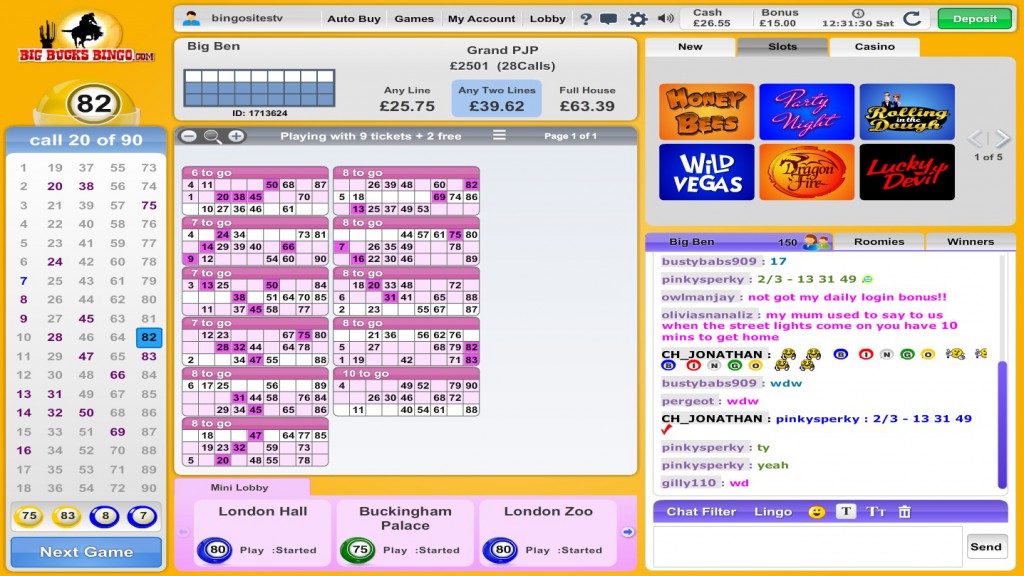Open the emoji smiley picker
The height and width of the screenshot is (576, 1024).
(x=816, y=512)
